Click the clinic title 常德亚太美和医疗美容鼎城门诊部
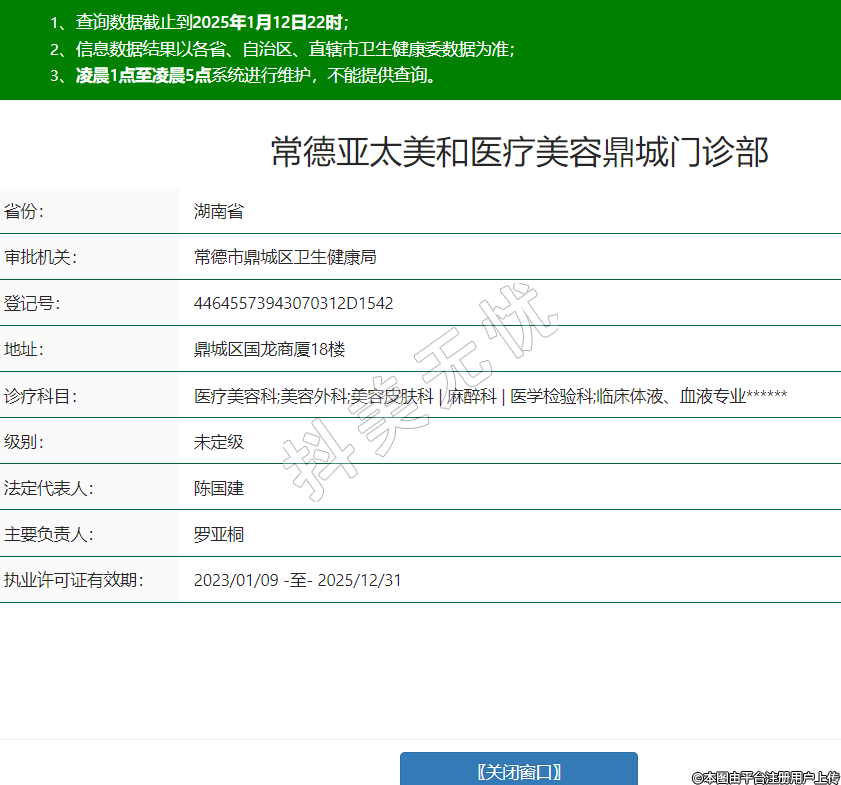The image size is (841, 785). point(519,152)
